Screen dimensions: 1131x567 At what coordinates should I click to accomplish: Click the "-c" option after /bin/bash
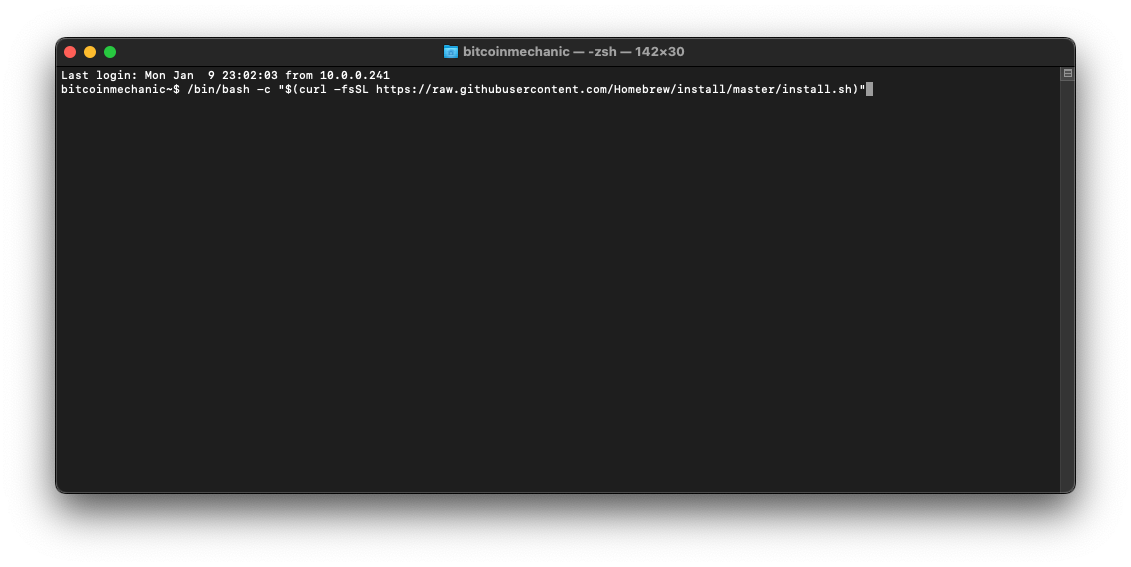(264, 90)
